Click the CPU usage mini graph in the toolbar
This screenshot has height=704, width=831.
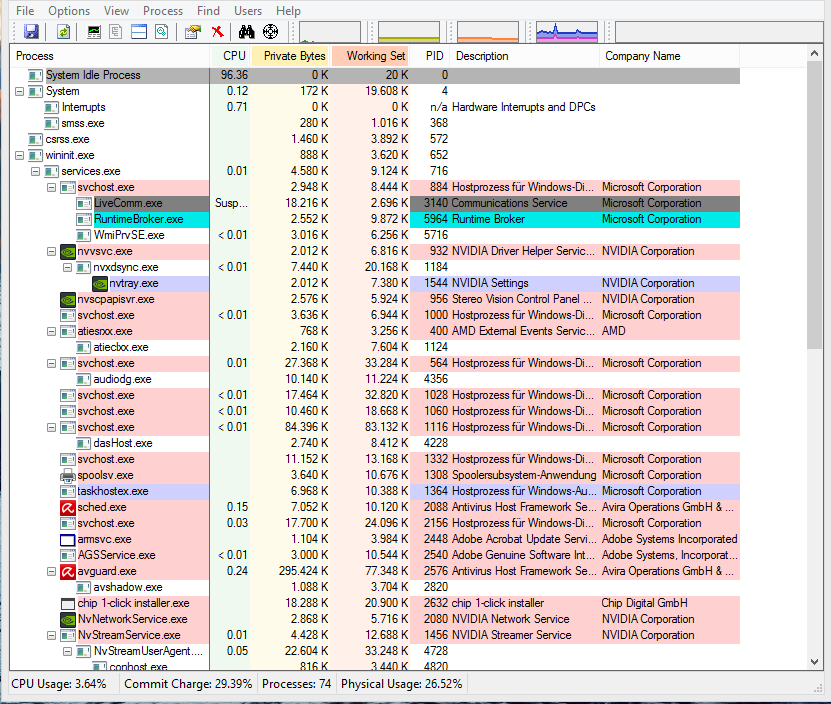click(x=330, y=32)
